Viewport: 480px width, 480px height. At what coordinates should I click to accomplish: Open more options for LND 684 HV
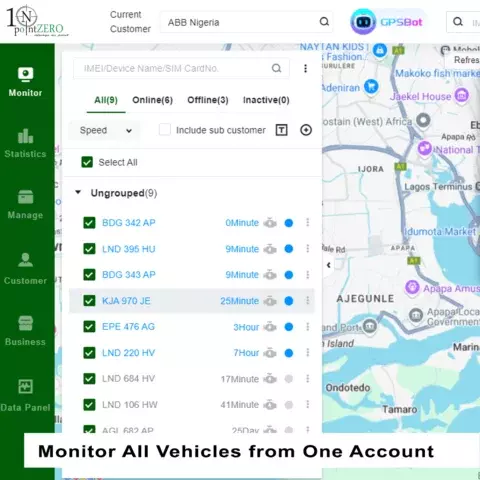(308, 379)
